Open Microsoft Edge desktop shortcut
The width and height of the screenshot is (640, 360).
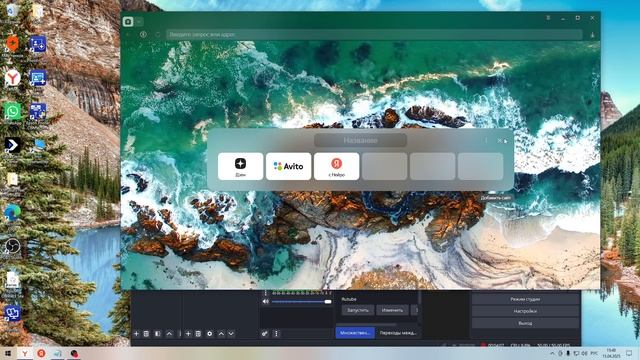(x=13, y=214)
